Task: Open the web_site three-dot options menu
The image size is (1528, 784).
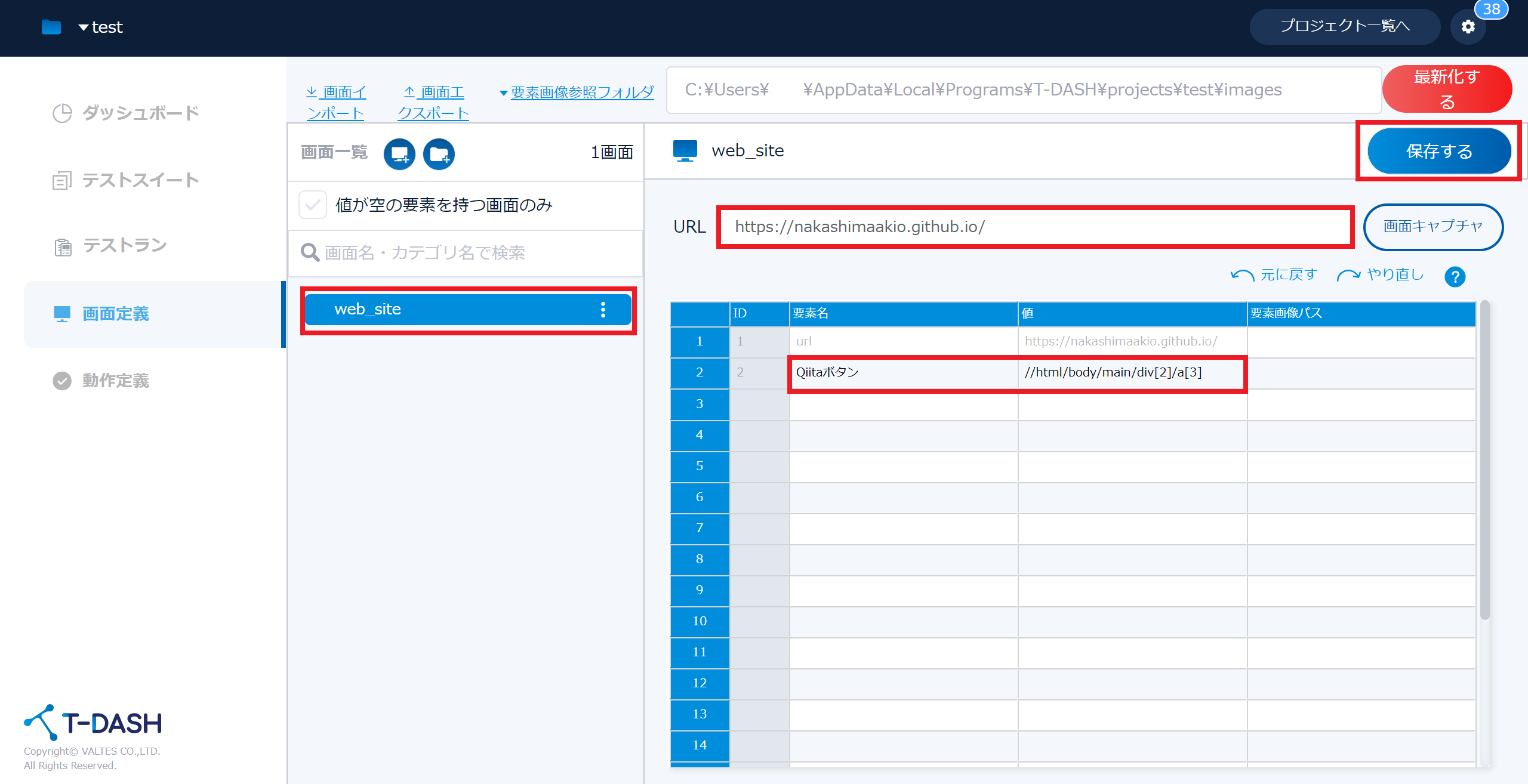Action: [603, 309]
